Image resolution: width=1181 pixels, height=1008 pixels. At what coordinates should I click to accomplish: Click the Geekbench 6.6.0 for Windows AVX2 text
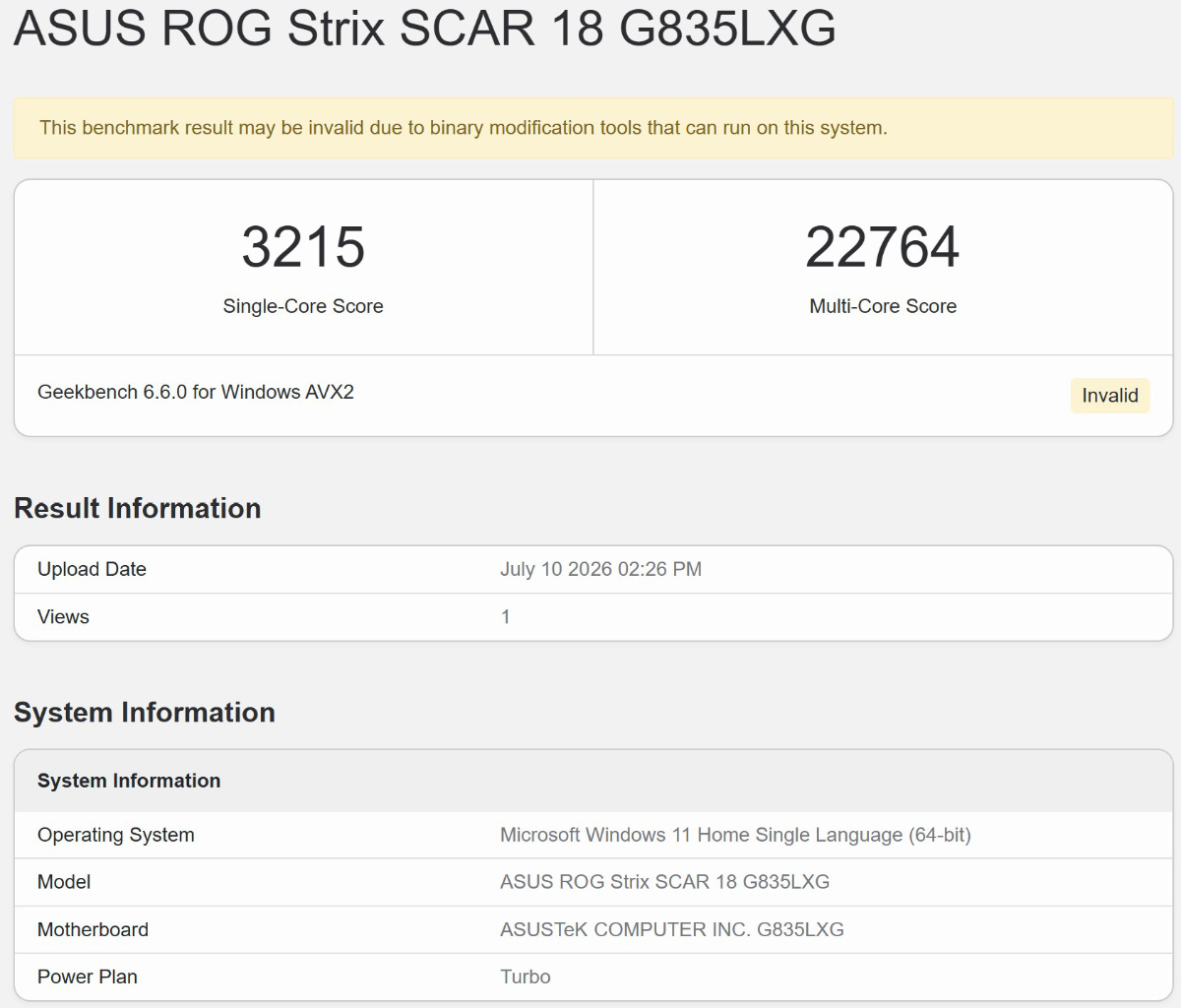pos(196,392)
